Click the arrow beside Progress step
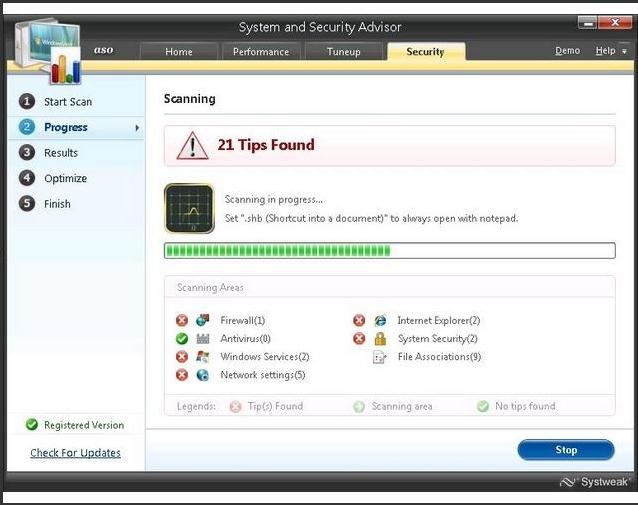 pos(137,128)
